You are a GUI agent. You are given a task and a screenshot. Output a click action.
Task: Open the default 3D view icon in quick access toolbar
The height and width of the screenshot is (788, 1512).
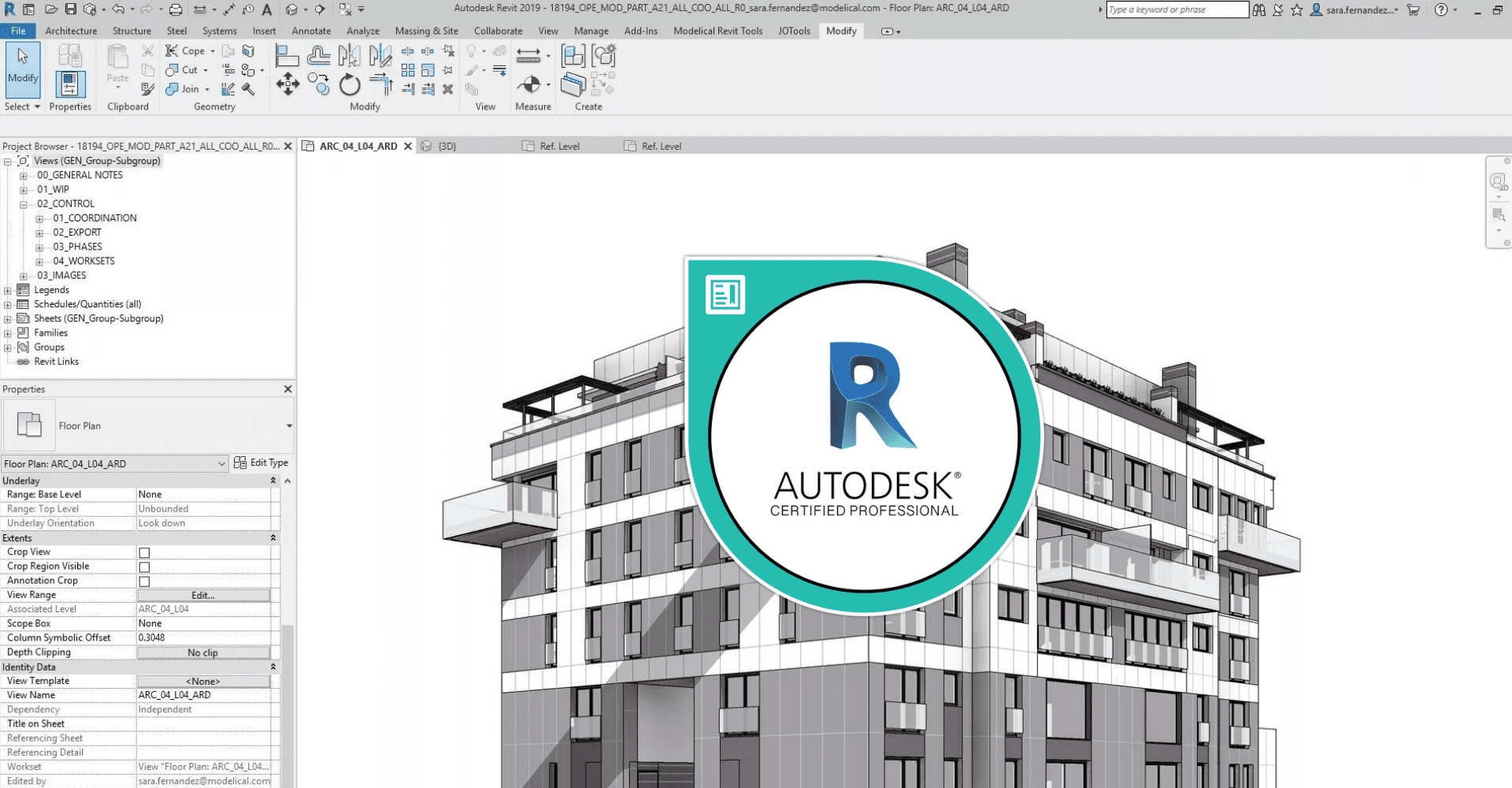point(291,9)
